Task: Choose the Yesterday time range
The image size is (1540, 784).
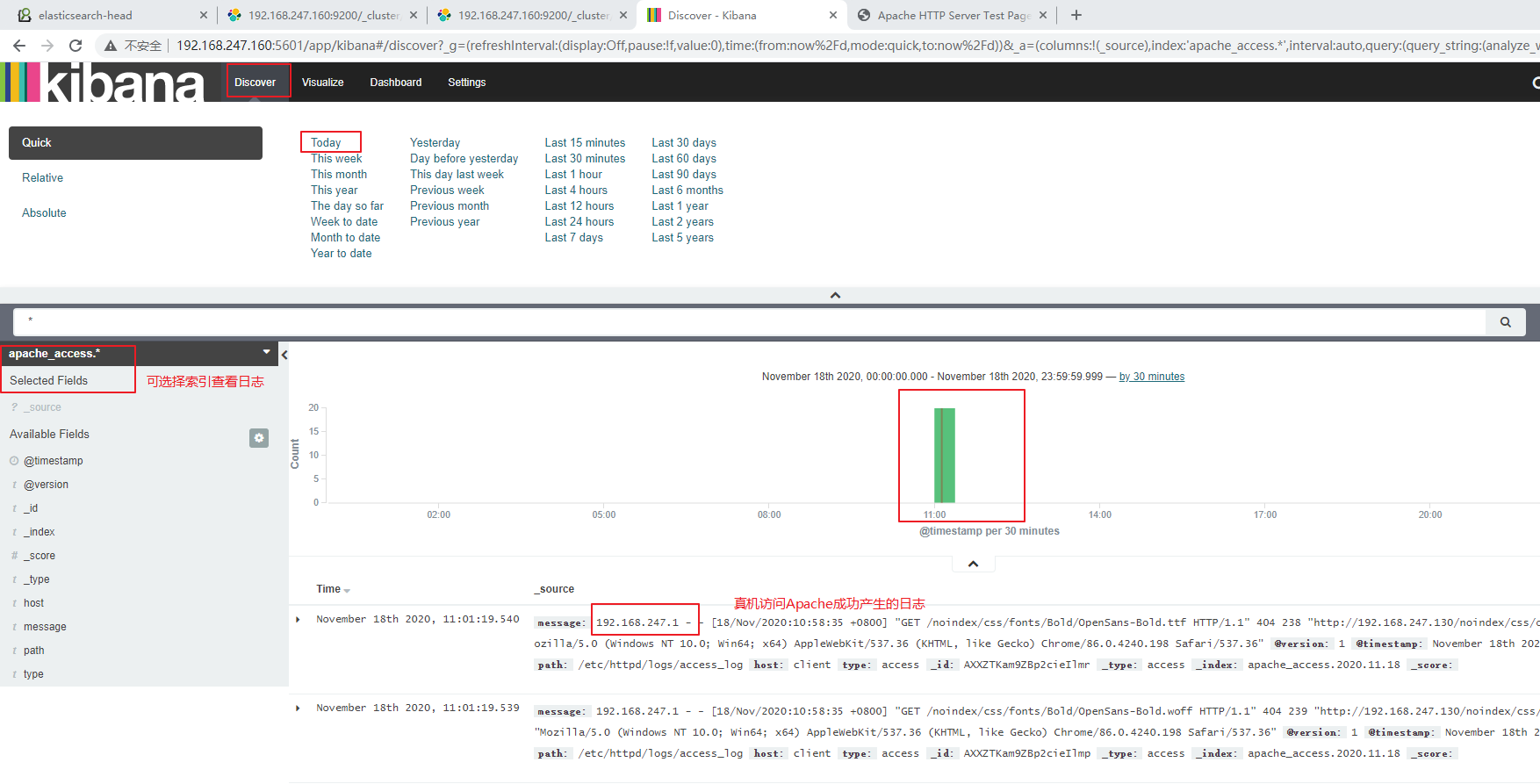Action: click(435, 143)
